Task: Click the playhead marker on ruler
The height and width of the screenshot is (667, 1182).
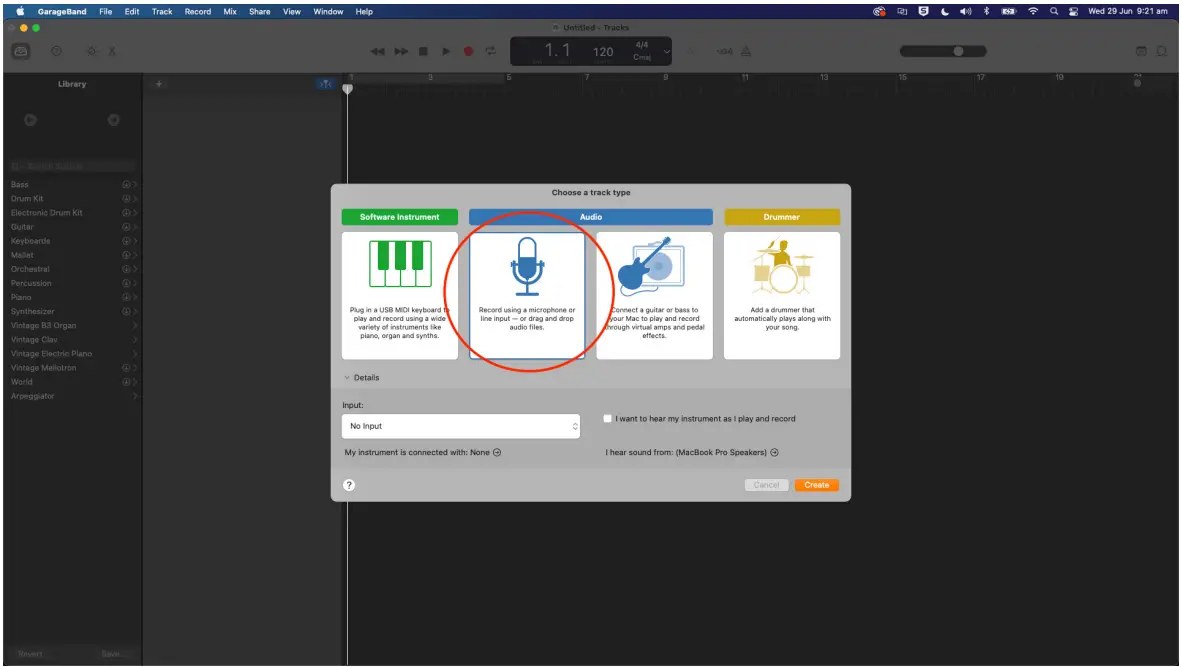Action: tap(348, 89)
